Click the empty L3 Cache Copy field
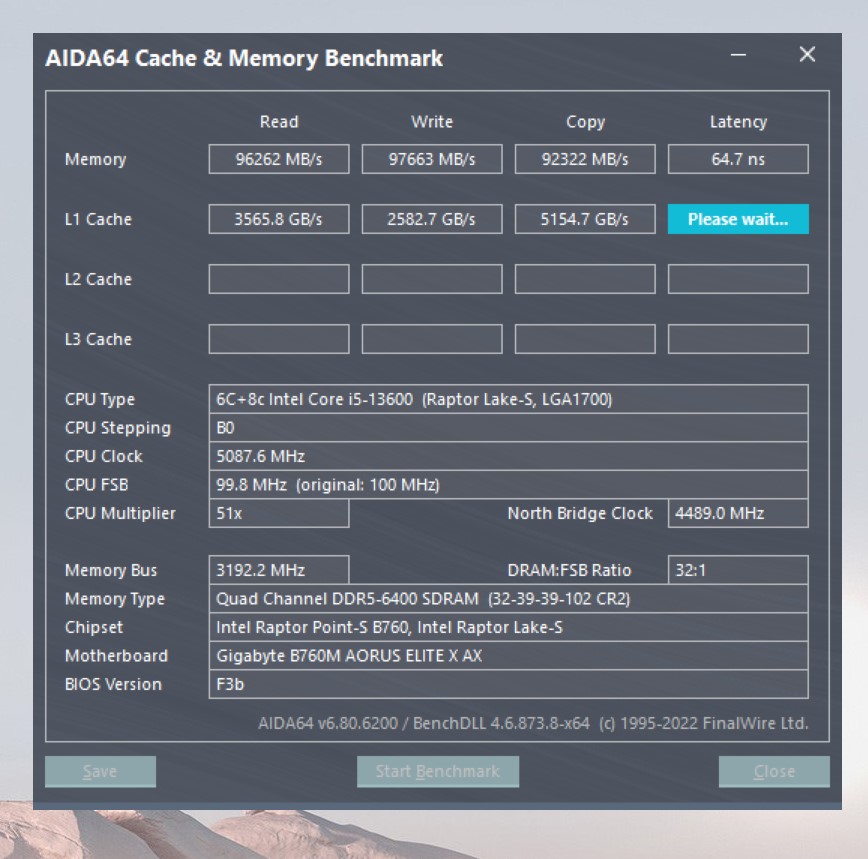The image size is (868, 859). 585,339
